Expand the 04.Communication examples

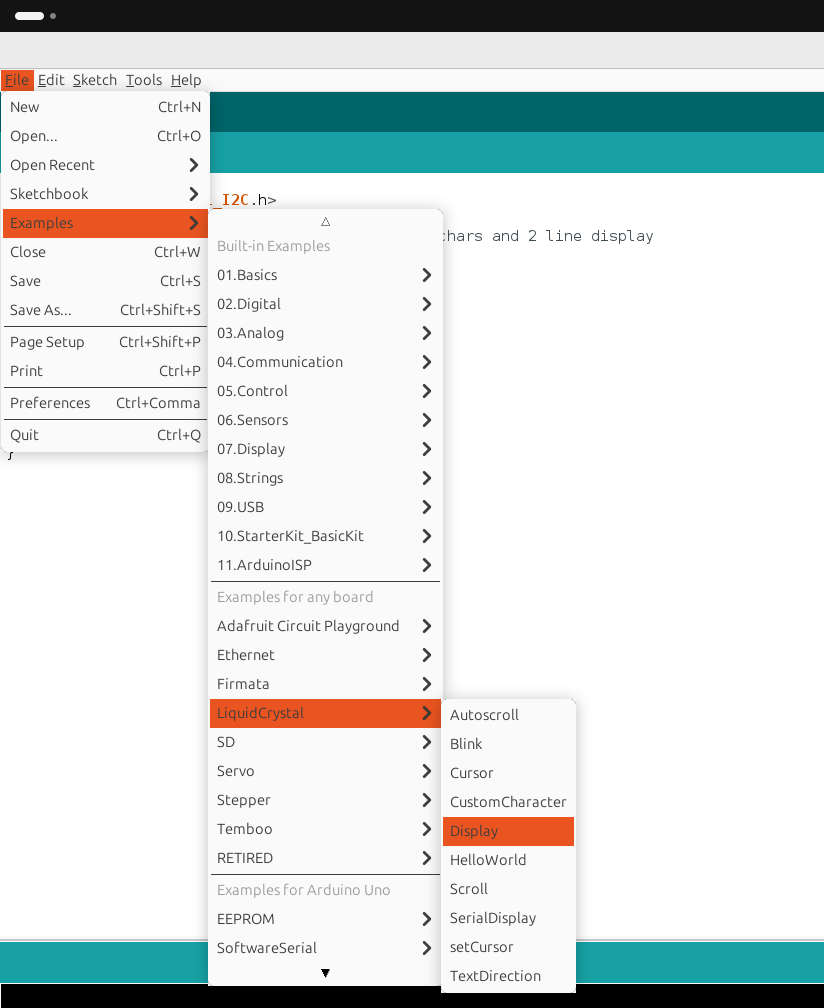coord(325,362)
